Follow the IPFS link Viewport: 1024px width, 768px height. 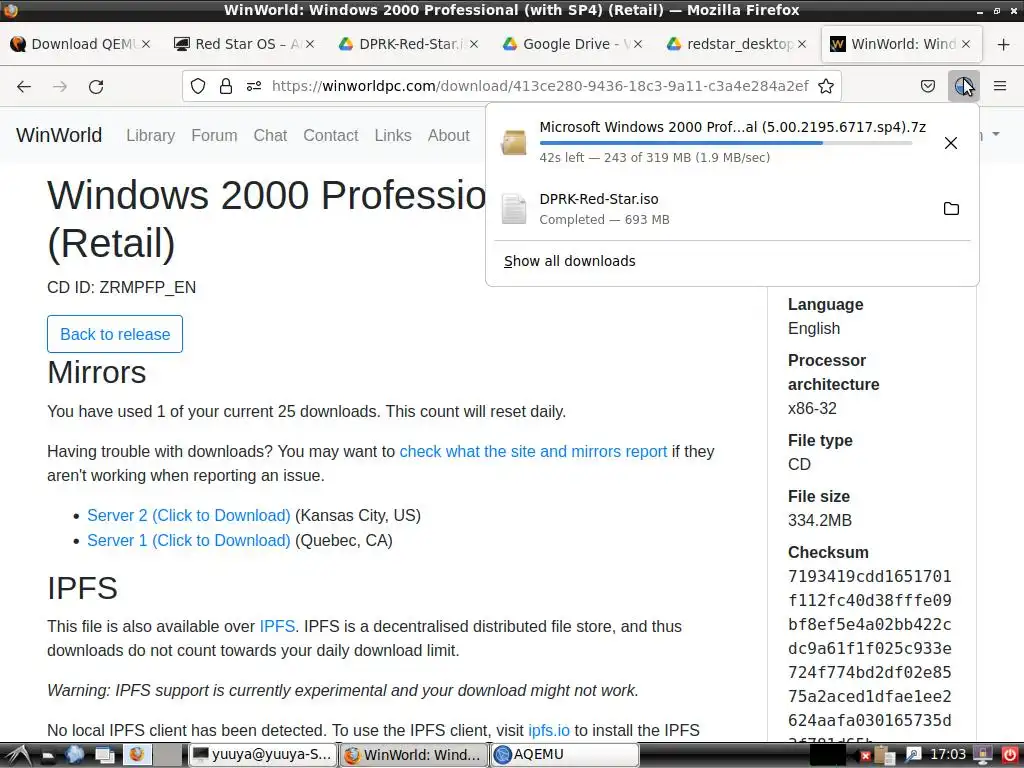(x=277, y=626)
